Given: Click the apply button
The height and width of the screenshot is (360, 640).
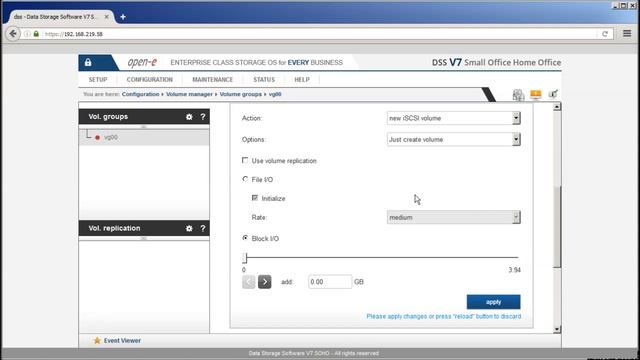Looking at the screenshot, I should [x=493, y=302].
